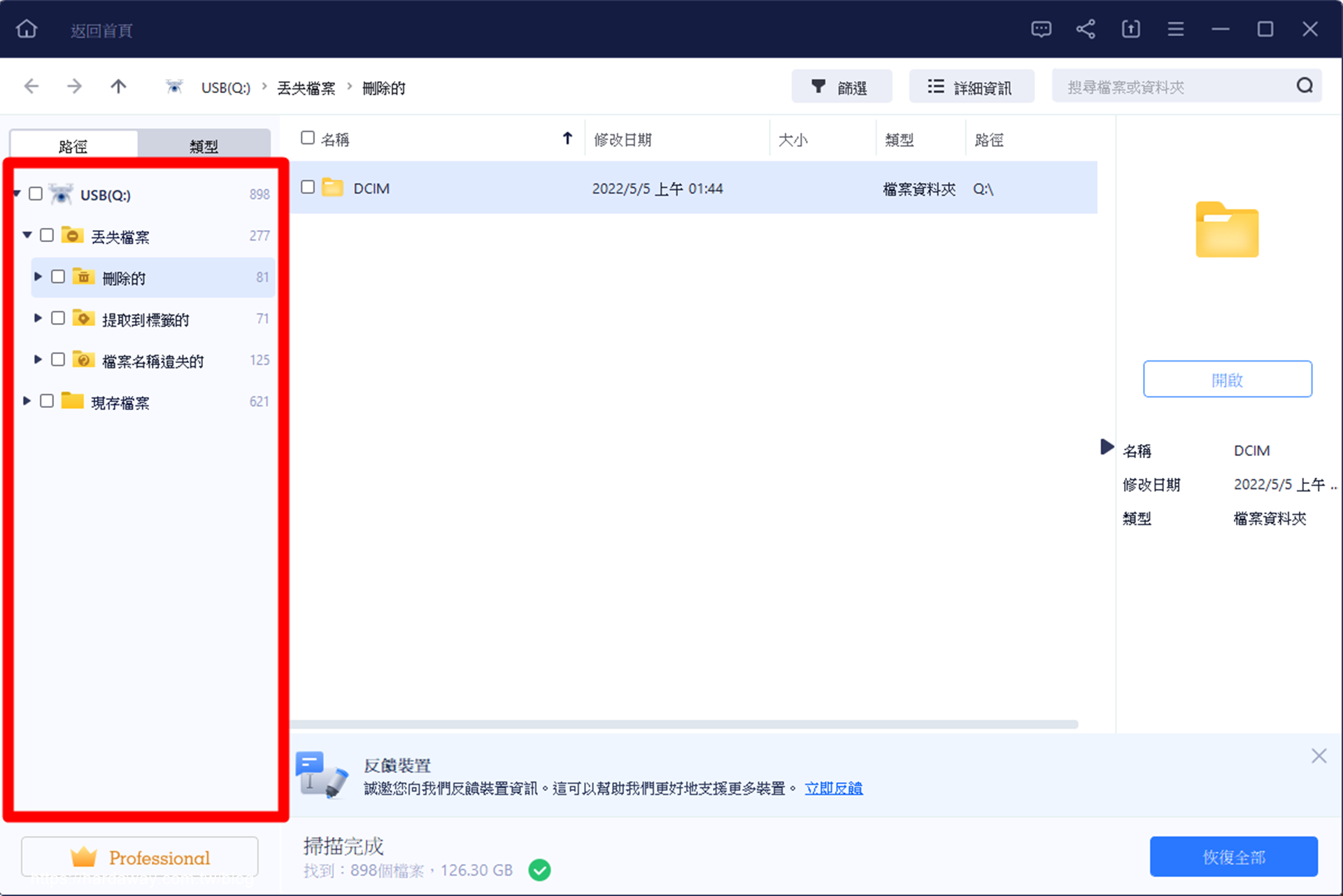Click the home icon in title bar
The image size is (1343, 896).
[x=27, y=29]
